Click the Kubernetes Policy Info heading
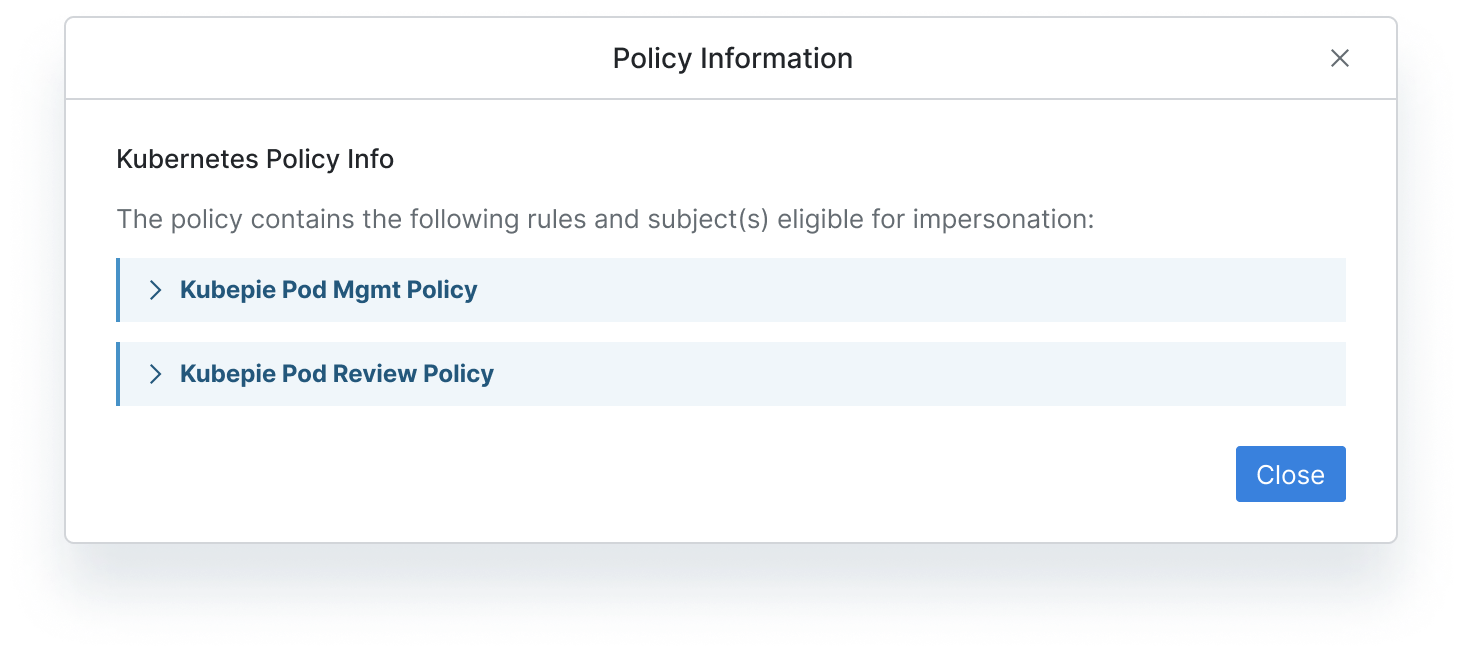 [x=255, y=159]
